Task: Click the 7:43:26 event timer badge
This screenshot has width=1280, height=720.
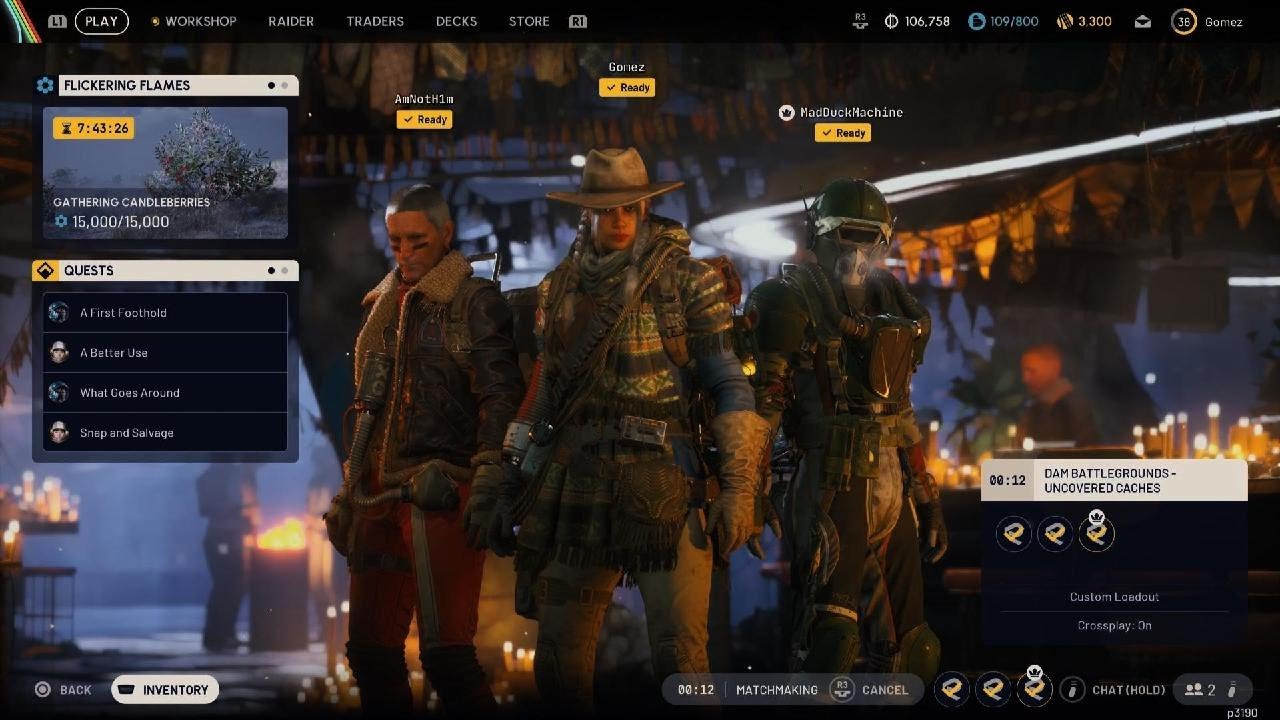Action: click(x=94, y=128)
